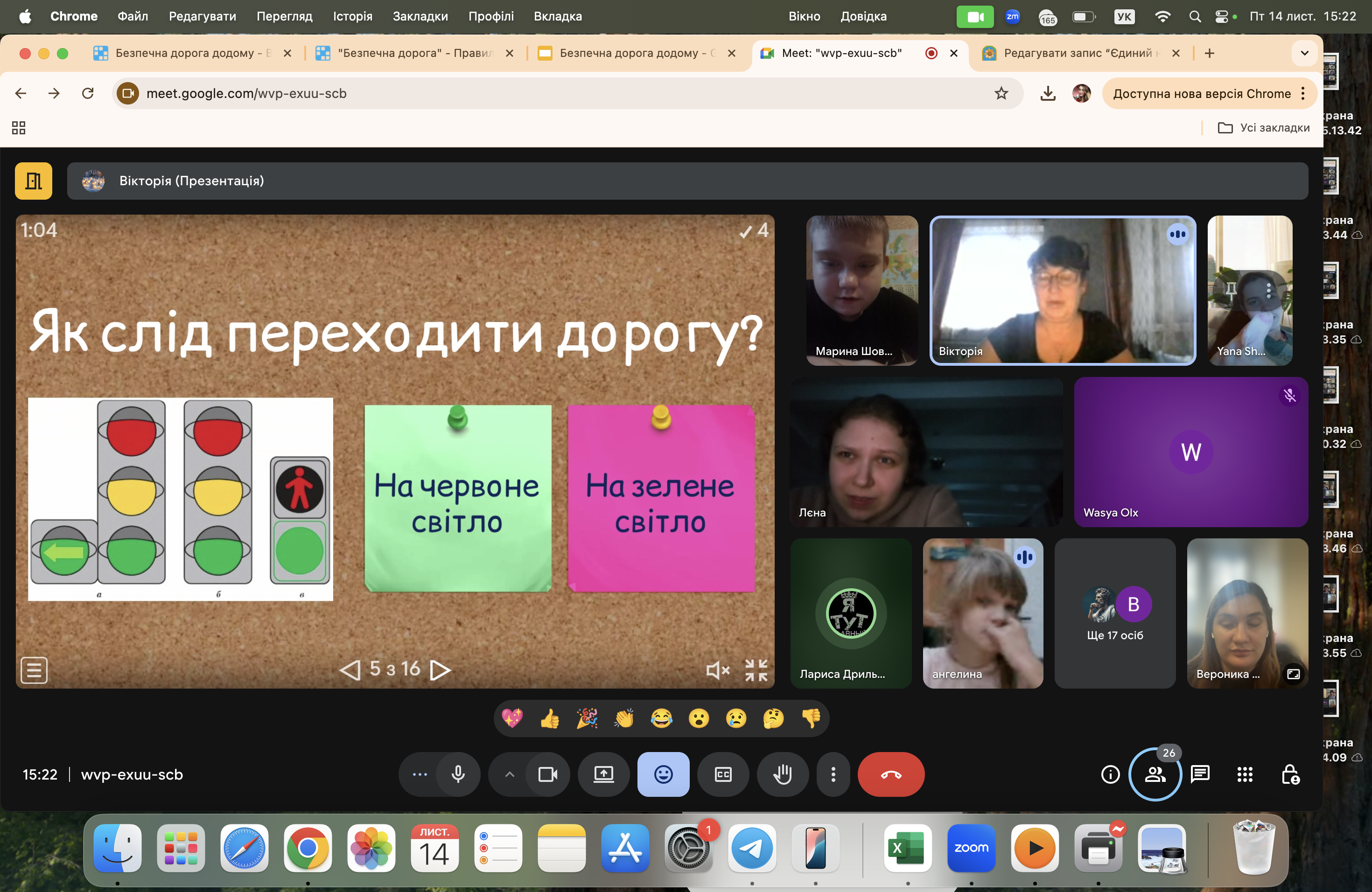Click the present screen button
This screenshot has width=1372, height=892.
coord(603,774)
